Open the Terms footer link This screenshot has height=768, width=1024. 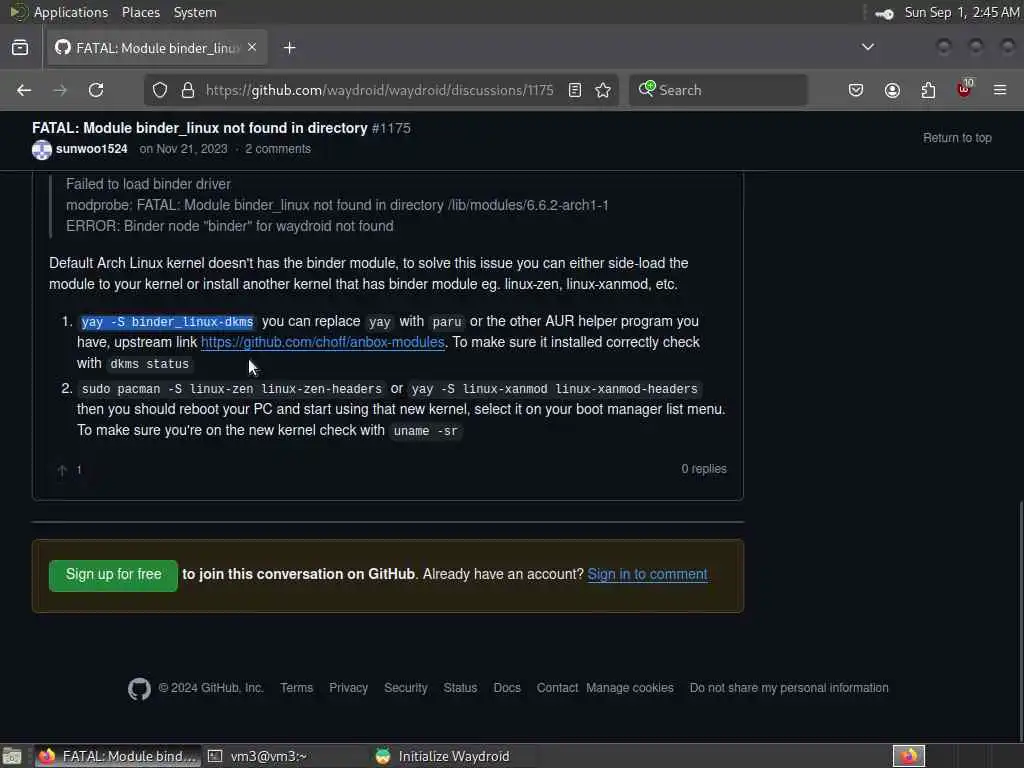[296, 688]
